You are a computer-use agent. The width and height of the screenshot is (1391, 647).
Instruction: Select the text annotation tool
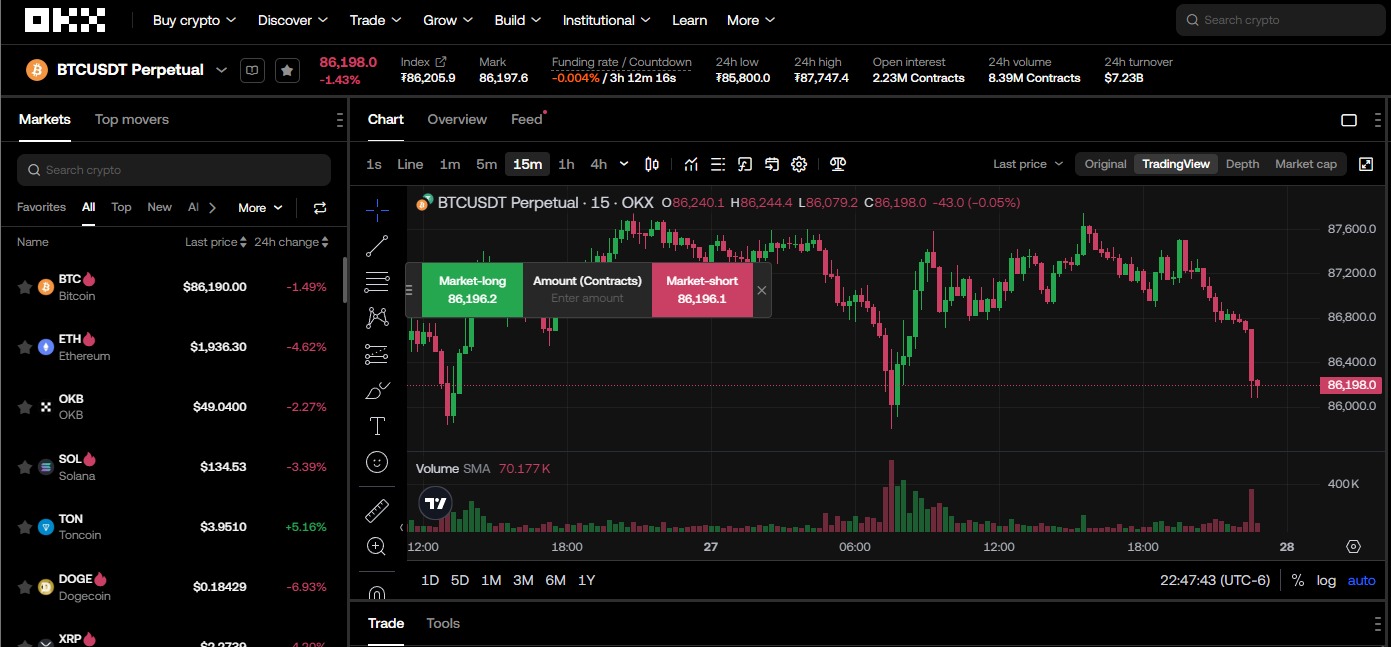click(x=377, y=425)
